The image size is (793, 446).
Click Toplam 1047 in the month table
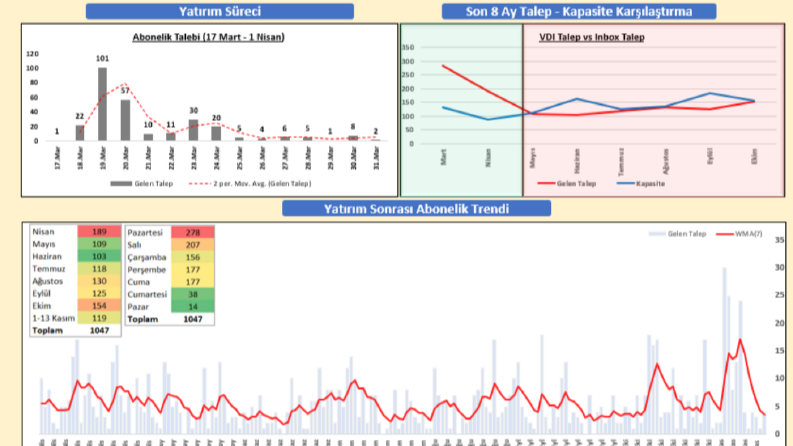99,330
